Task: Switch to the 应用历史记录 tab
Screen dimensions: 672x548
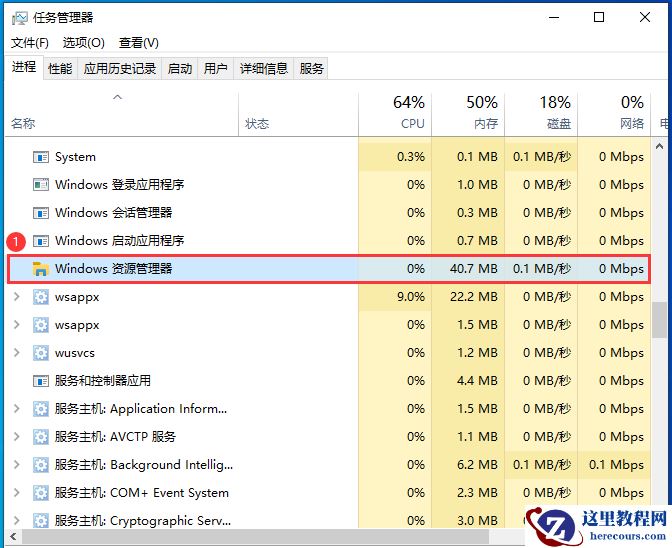Action: click(x=120, y=69)
